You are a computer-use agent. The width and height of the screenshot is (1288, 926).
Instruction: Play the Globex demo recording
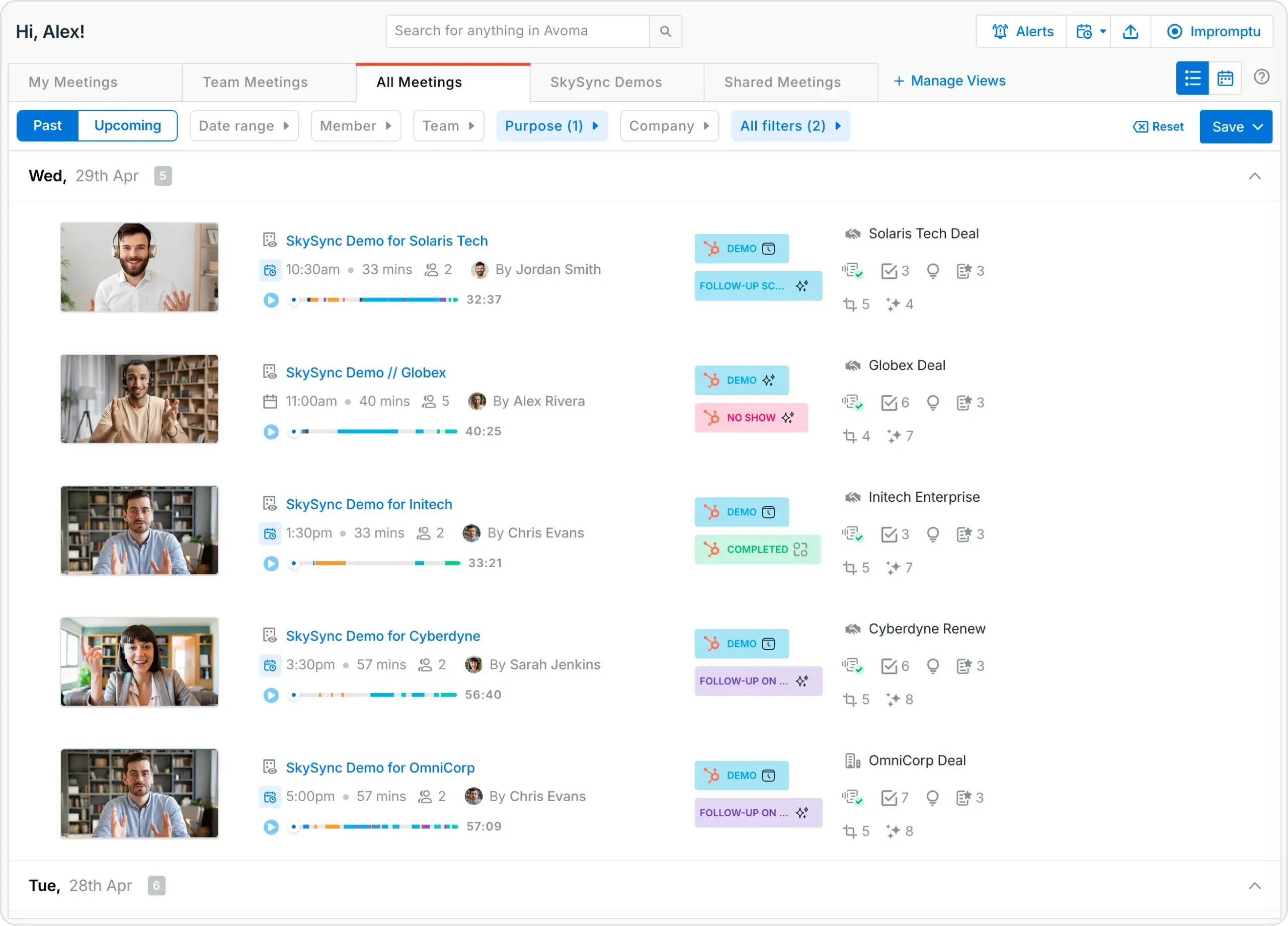271,431
